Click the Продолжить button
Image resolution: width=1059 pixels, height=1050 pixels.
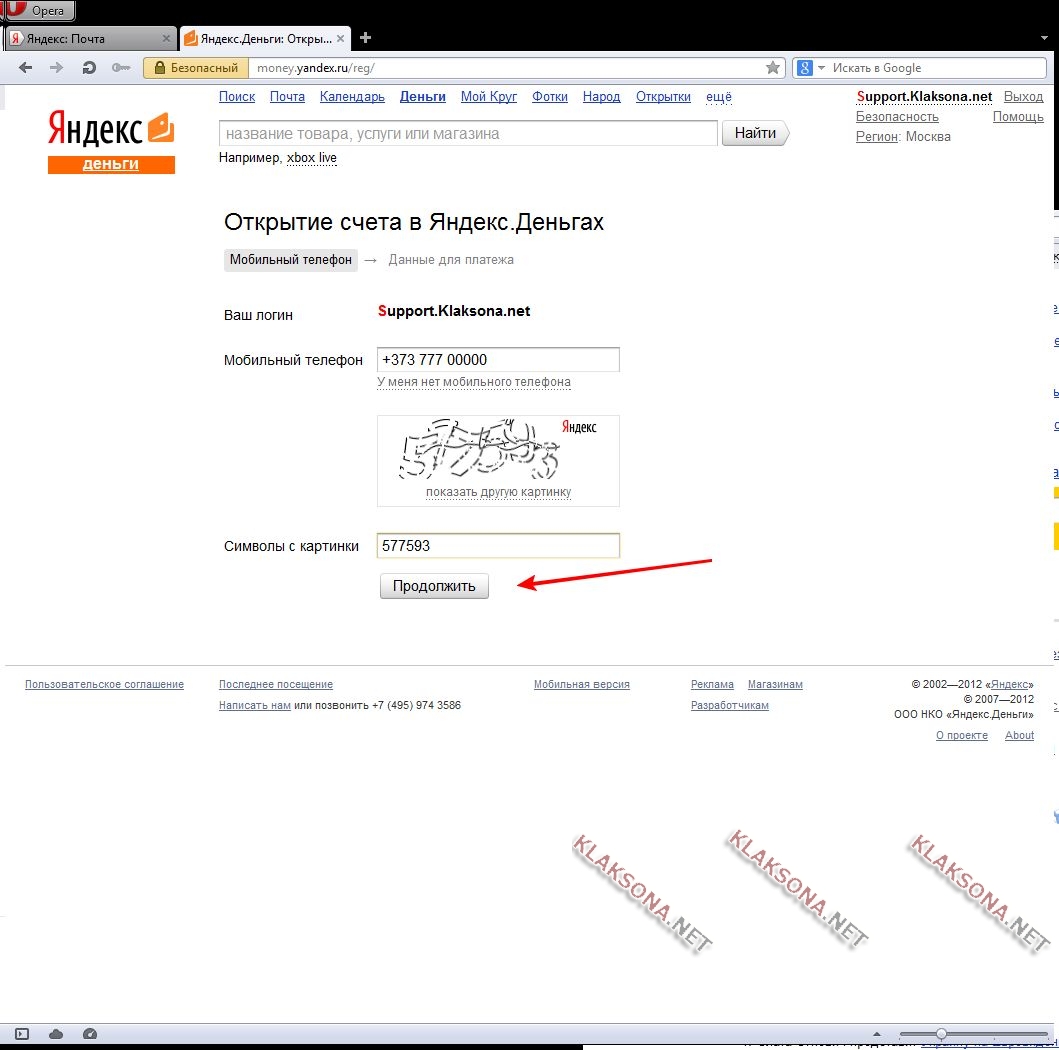pos(434,585)
